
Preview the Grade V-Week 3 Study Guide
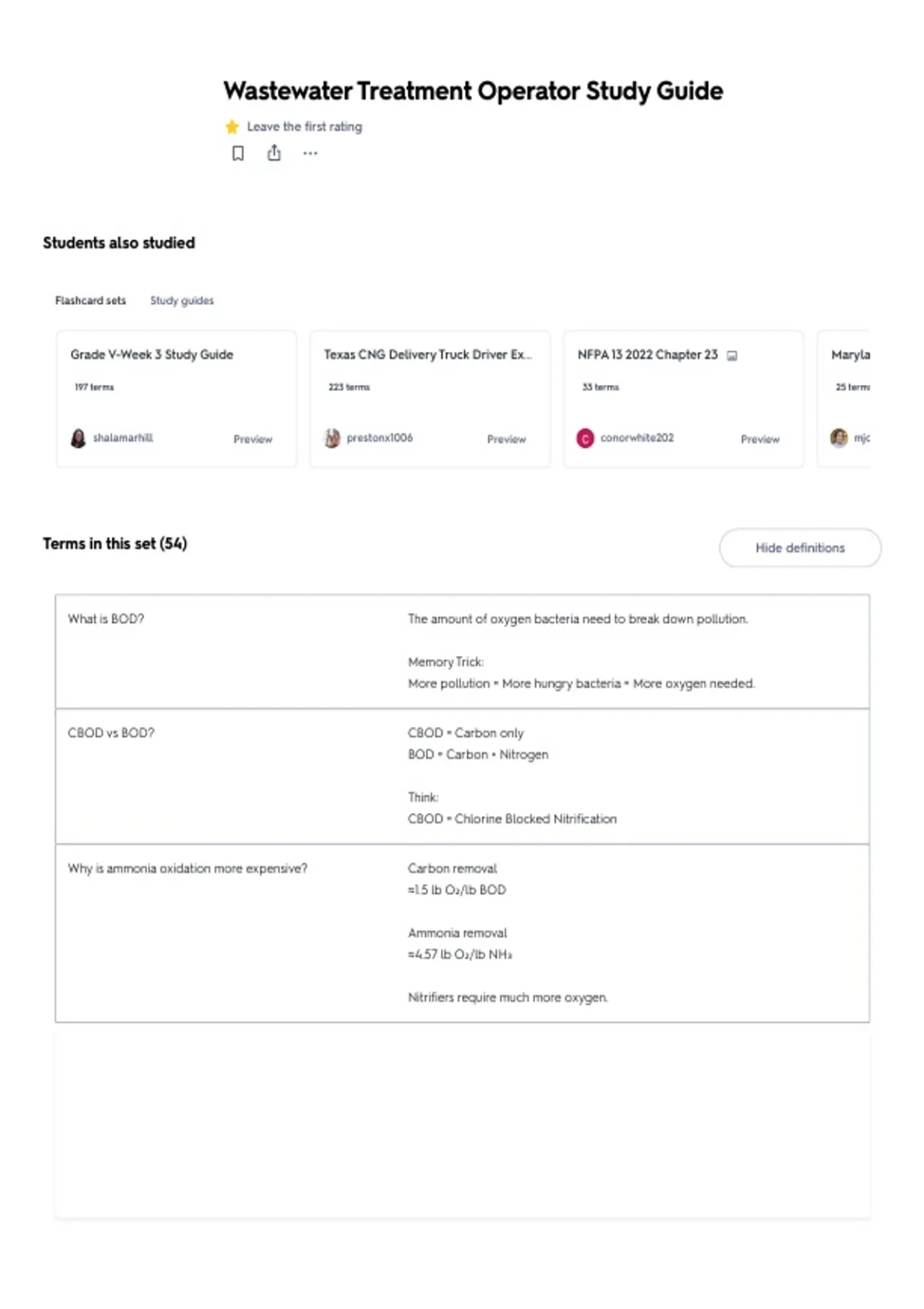pos(253,439)
